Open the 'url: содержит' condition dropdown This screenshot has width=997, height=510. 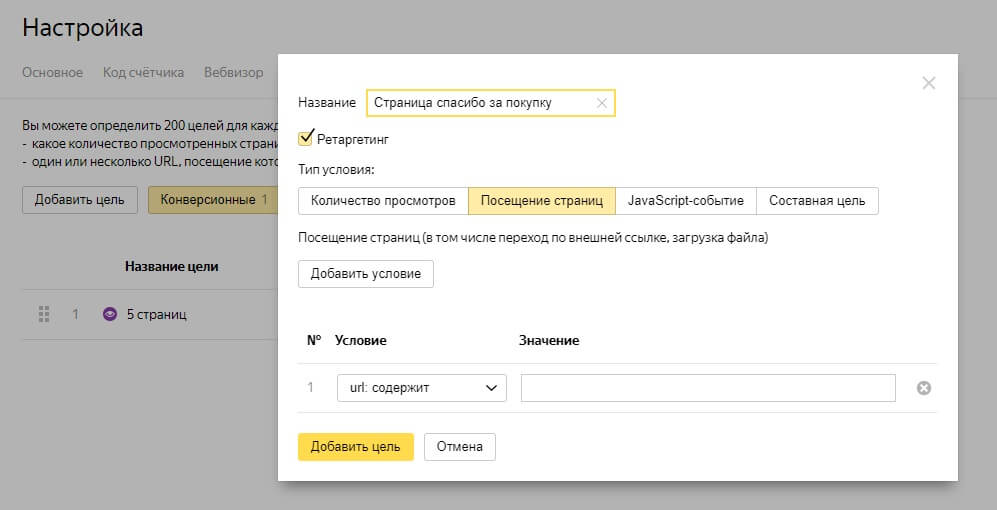422,388
